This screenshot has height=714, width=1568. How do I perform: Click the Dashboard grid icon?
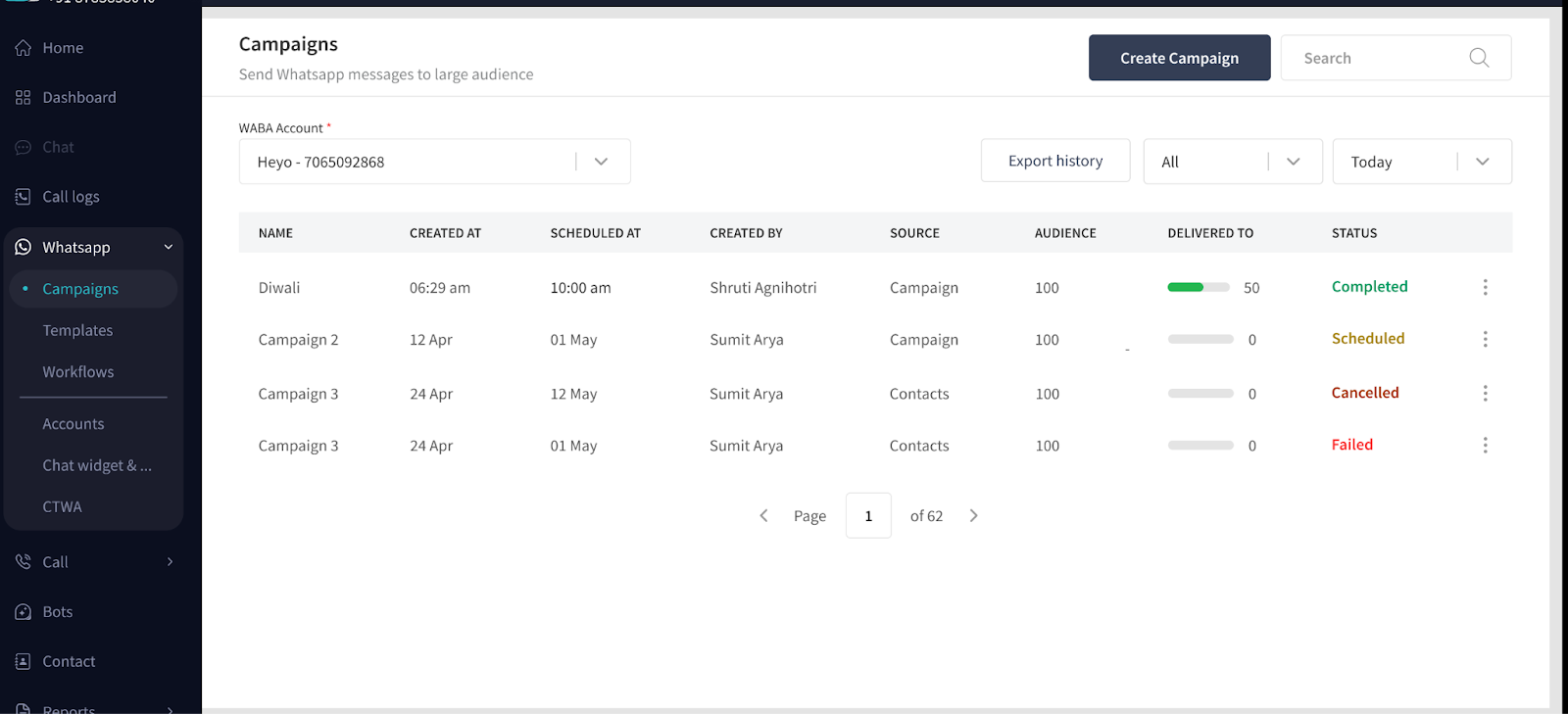(x=24, y=98)
